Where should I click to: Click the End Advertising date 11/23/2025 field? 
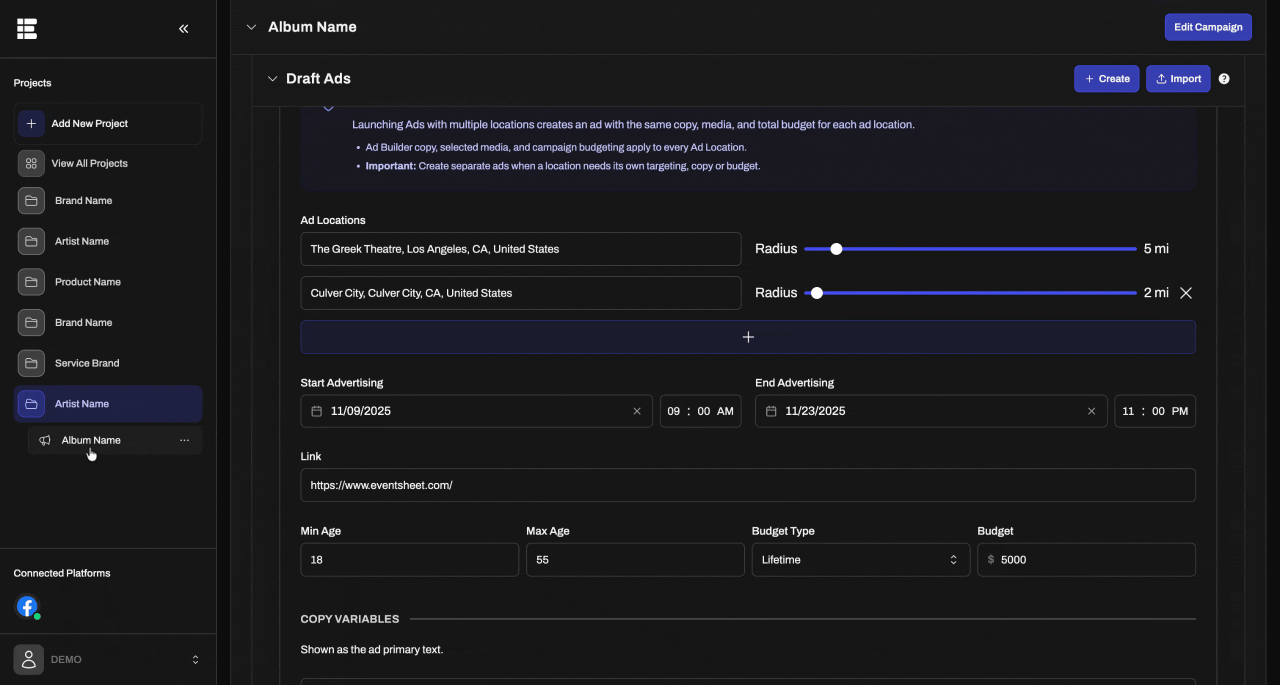coord(931,411)
